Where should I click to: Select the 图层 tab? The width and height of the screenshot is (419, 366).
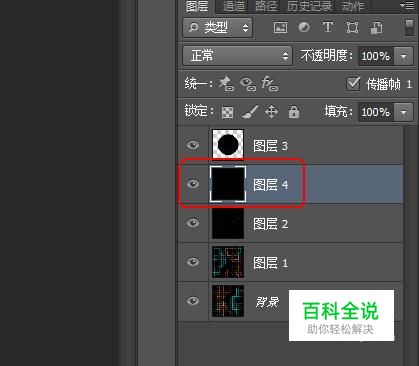pos(197,6)
